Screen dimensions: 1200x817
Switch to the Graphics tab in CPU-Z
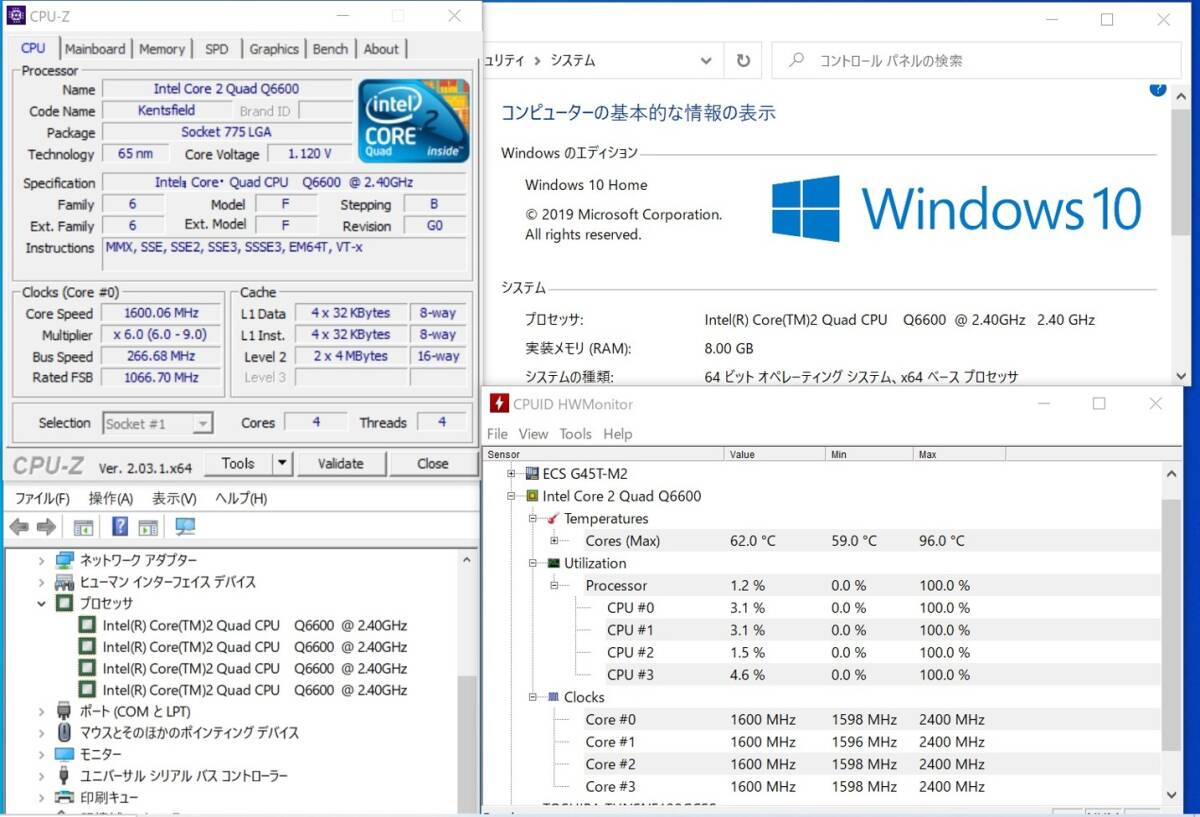pos(274,49)
